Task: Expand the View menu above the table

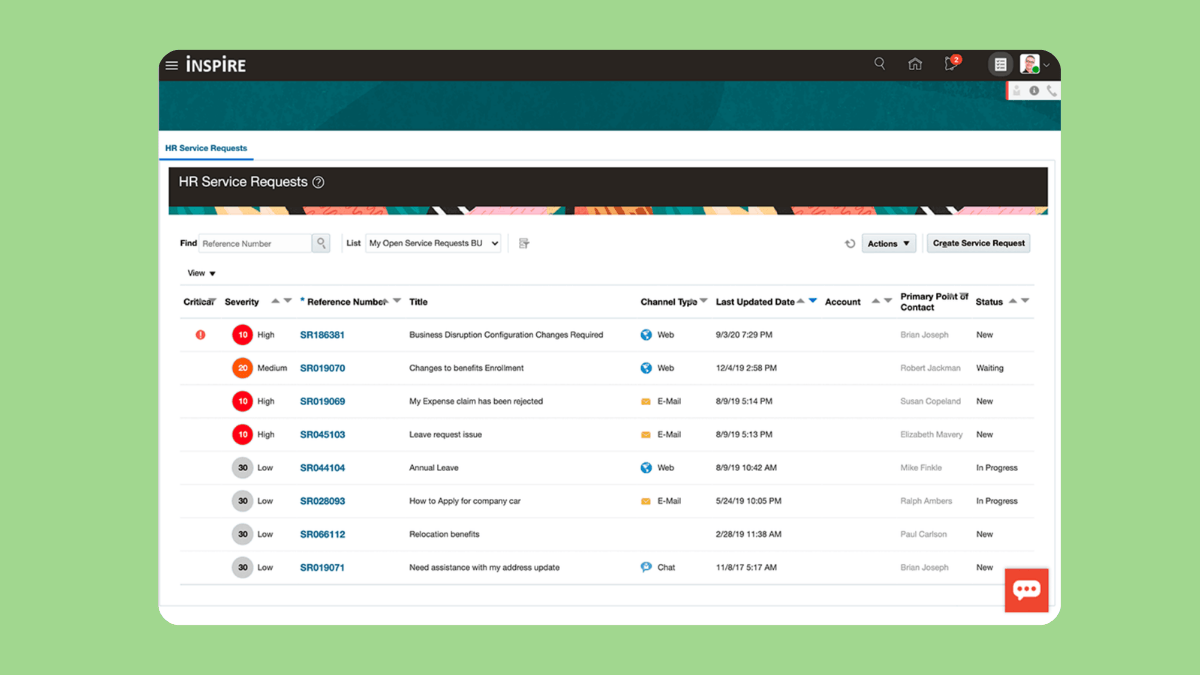Action: (200, 272)
